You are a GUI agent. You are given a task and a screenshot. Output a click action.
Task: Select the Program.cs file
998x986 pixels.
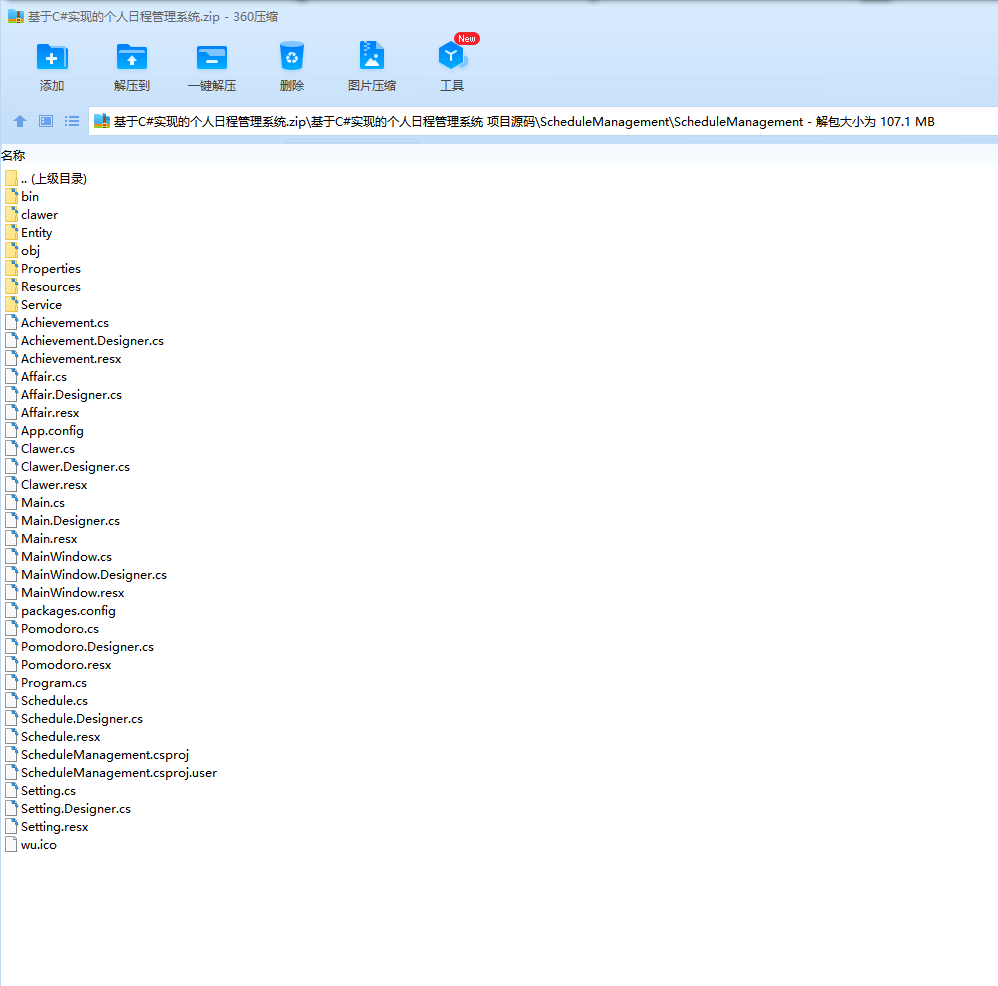click(x=46, y=682)
